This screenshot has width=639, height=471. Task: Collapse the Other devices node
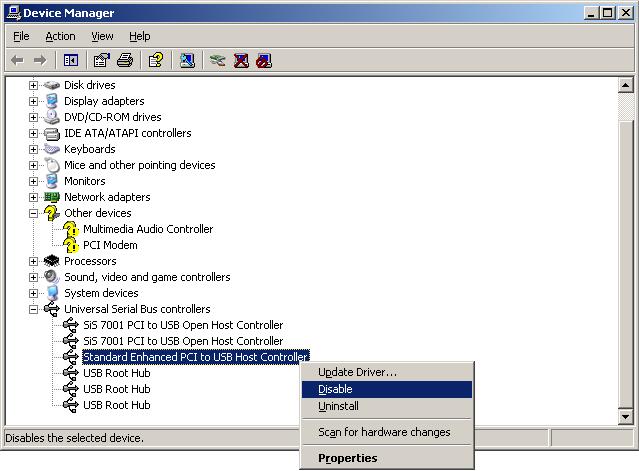coord(33,213)
